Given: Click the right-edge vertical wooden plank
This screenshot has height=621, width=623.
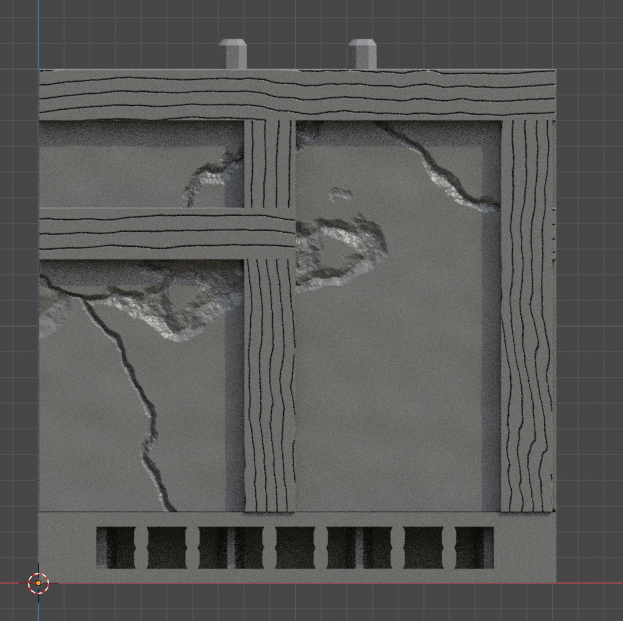Looking at the screenshot, I should point(528,316).
